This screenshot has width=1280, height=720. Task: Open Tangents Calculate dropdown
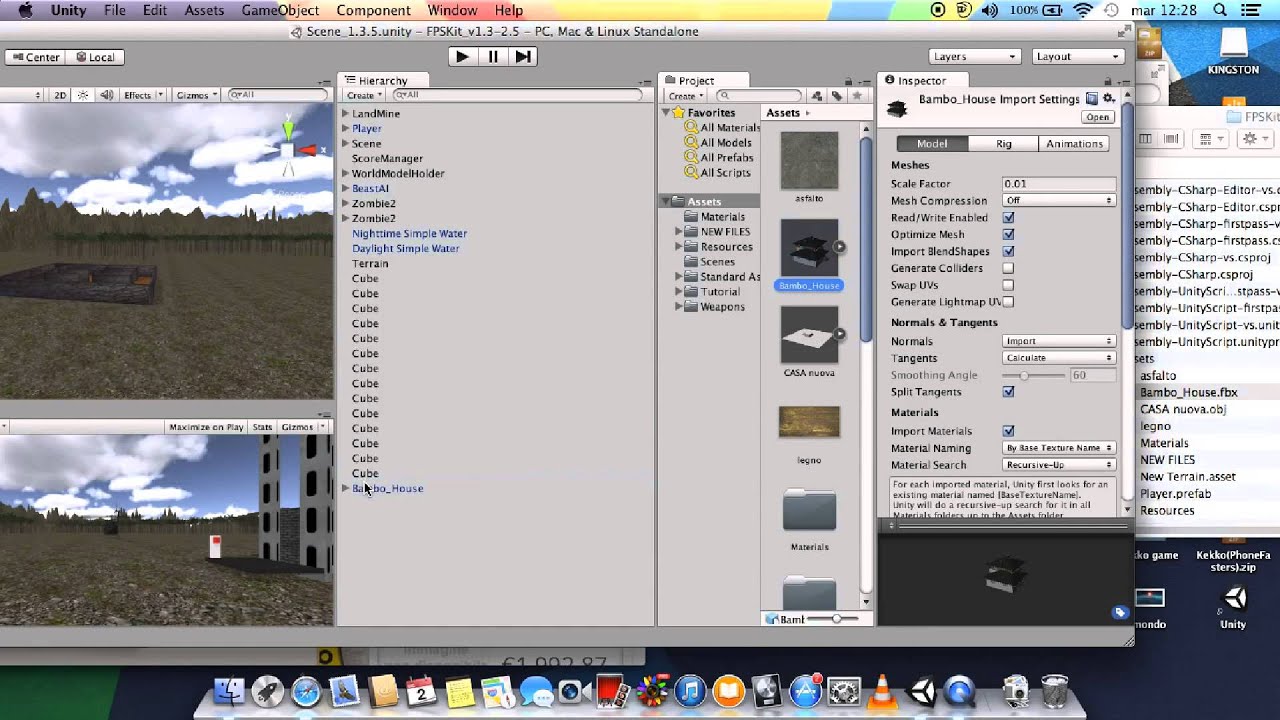[1059, 358]
